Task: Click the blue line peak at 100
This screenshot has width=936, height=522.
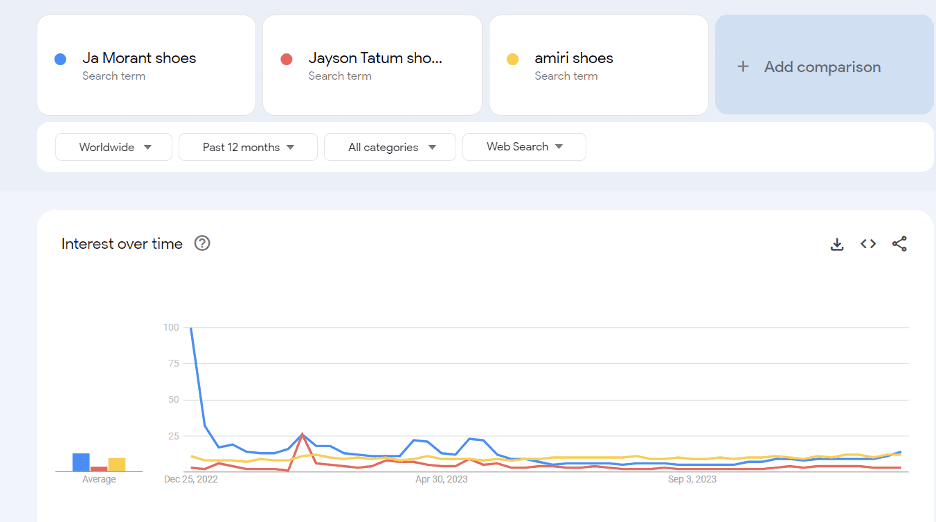Action: tap(191, 328)
